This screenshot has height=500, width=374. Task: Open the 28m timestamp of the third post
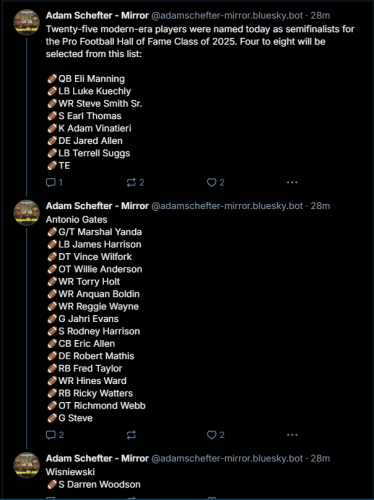pyautogui.click(x=320, y=458)
